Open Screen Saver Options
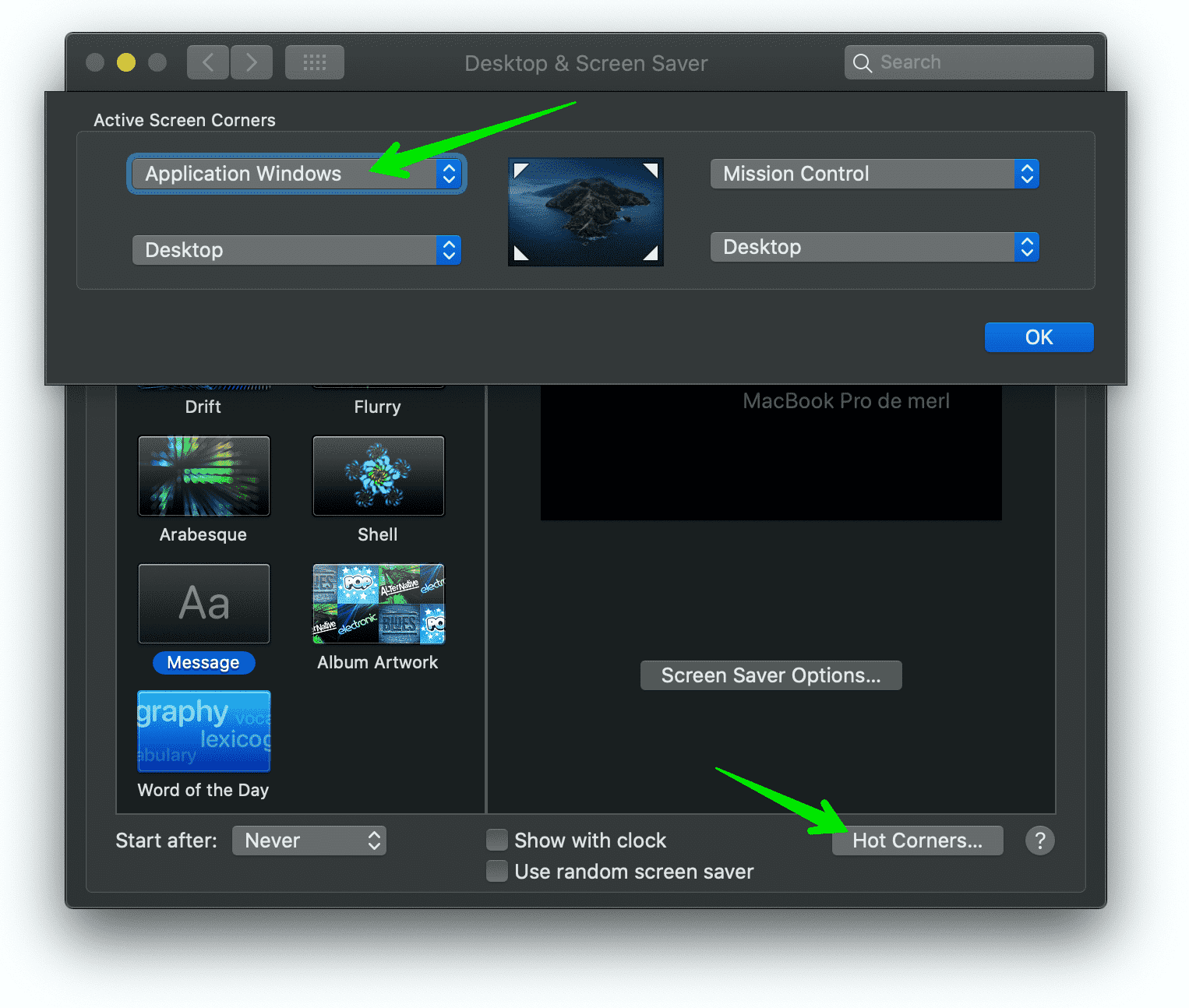1189x1008 pixels. point(771,675)
